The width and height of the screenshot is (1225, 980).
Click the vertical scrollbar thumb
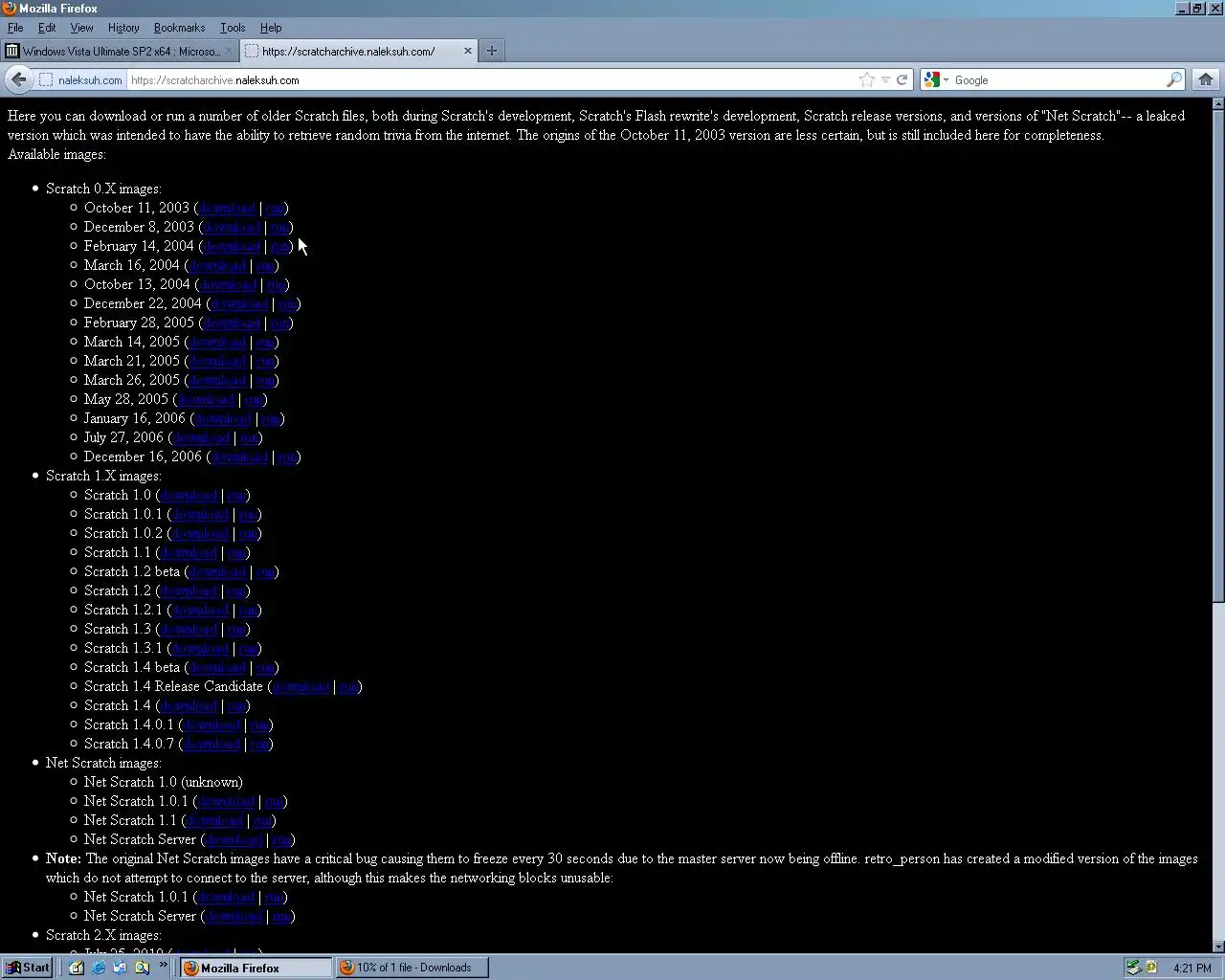click(x=1217, y=356)
